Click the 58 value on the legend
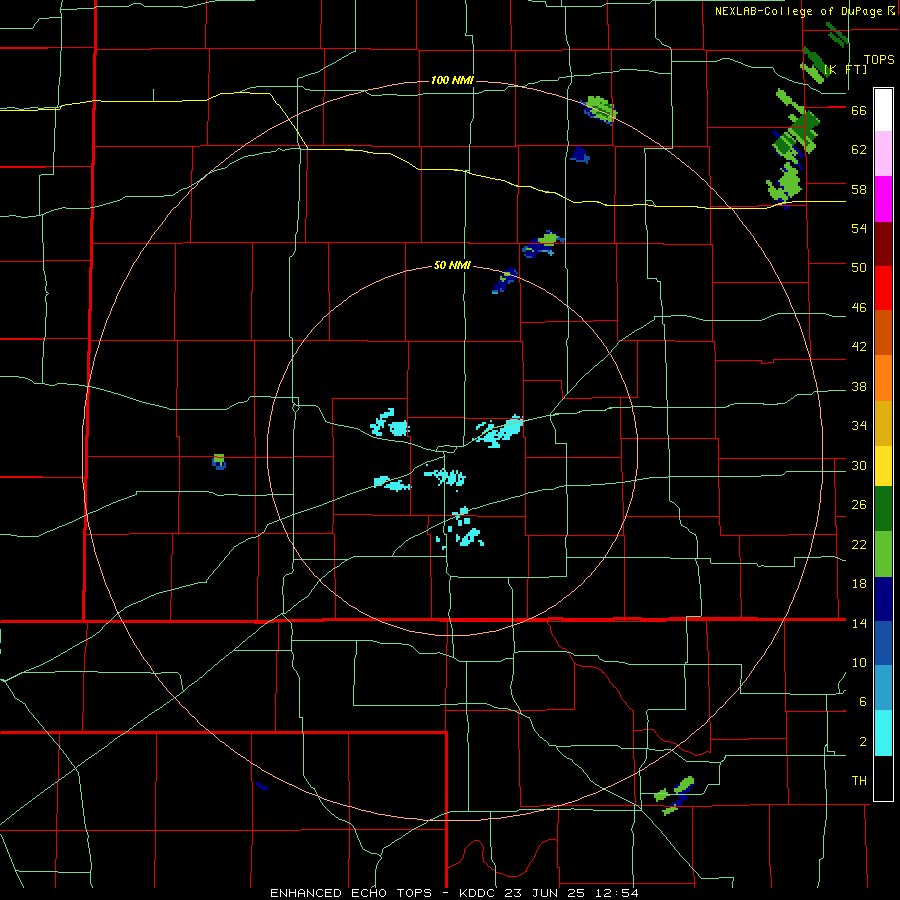The image size is (900, 900). 859,189
